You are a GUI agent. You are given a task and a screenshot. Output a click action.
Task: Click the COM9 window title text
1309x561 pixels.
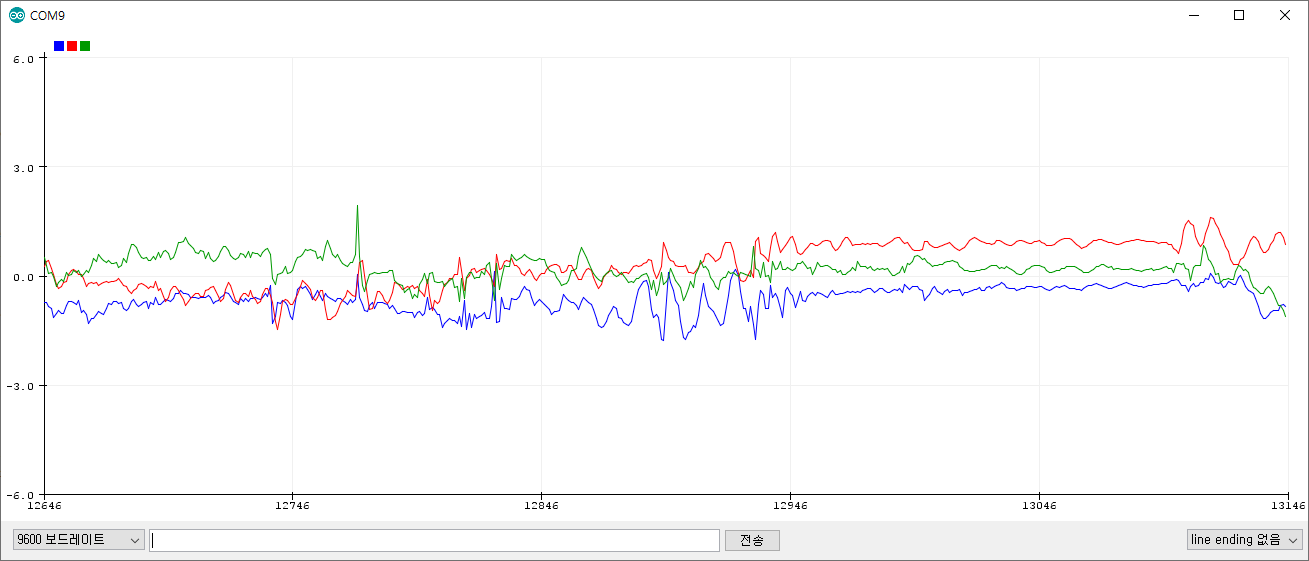tap(48, 15)
